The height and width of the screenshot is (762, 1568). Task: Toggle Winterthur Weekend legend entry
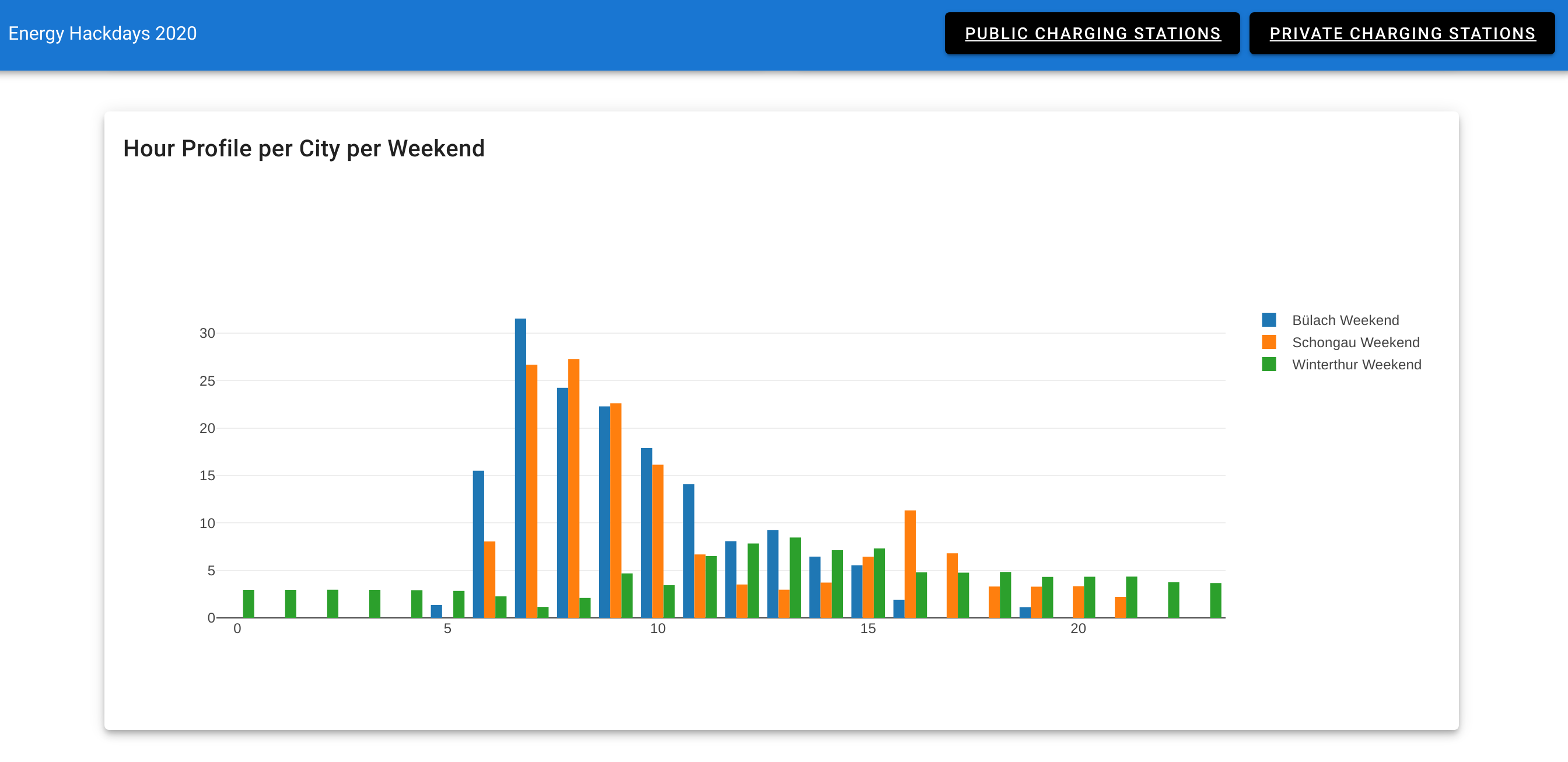pyautogui.click(x=1356, y=365)
